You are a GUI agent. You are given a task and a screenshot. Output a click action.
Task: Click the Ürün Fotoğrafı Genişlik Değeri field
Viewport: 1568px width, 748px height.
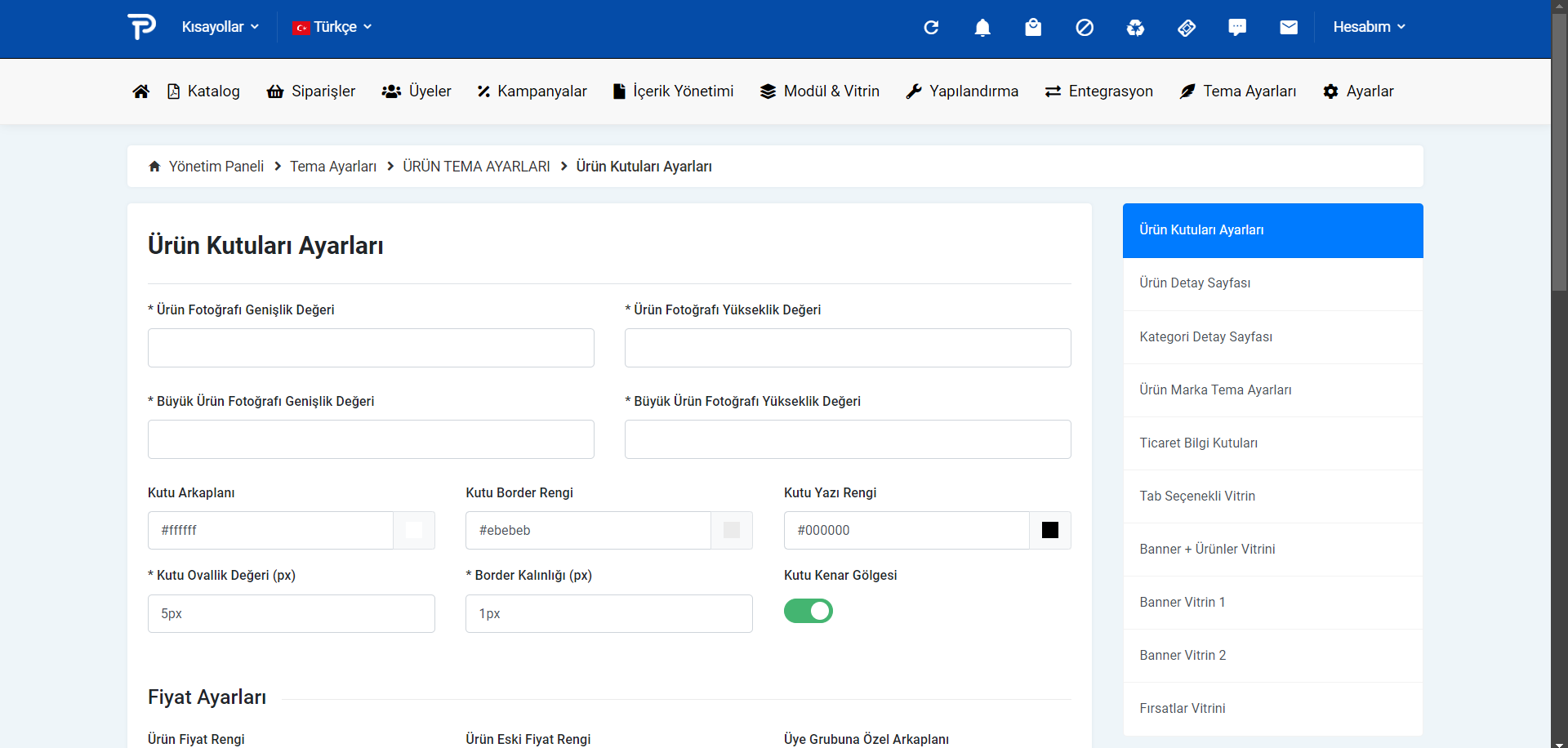(x=371, y=348)
